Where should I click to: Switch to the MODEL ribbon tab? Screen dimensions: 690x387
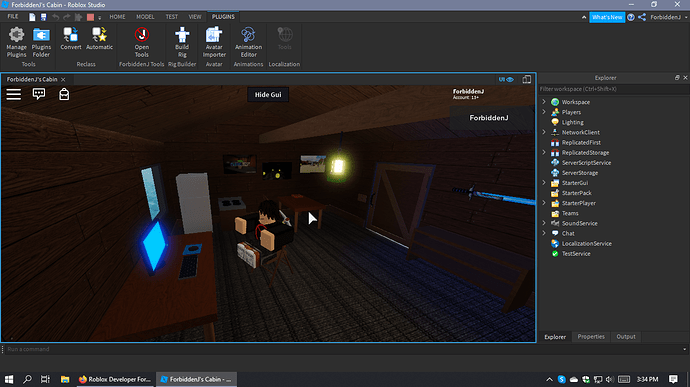pos(145,17)
